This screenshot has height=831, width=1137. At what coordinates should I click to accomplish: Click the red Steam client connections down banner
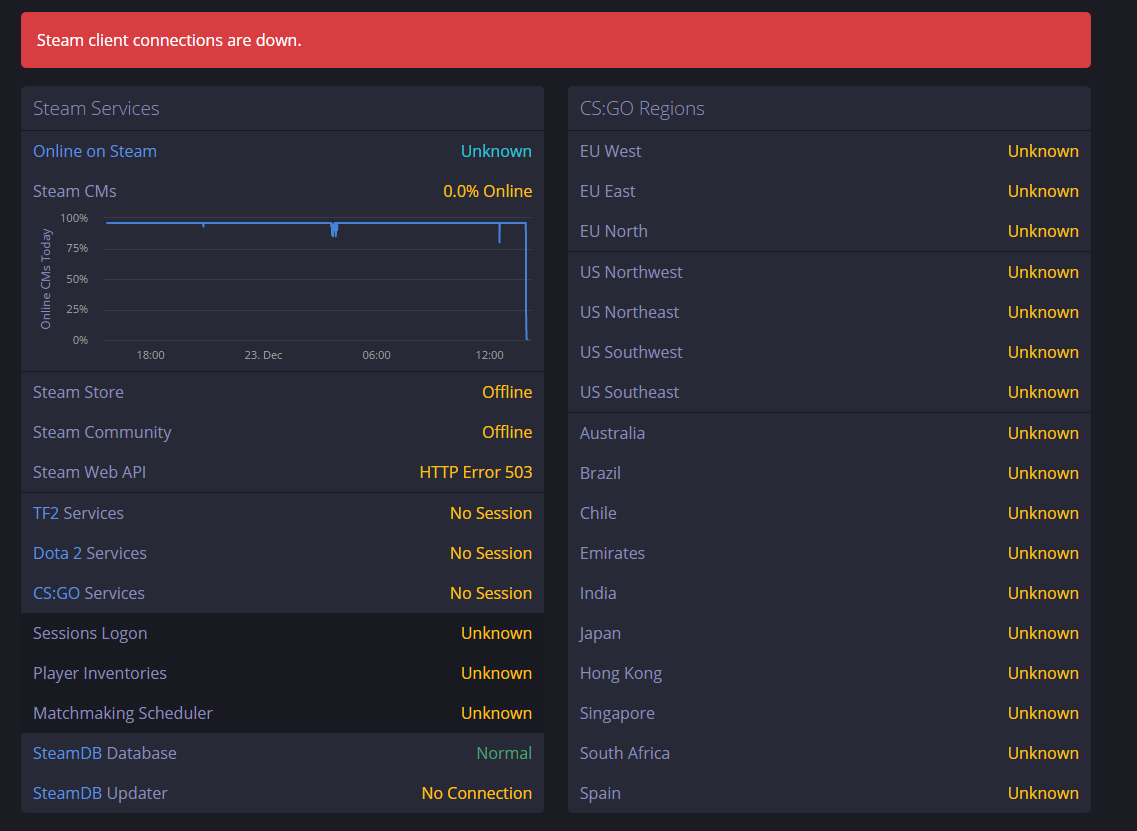555,40
